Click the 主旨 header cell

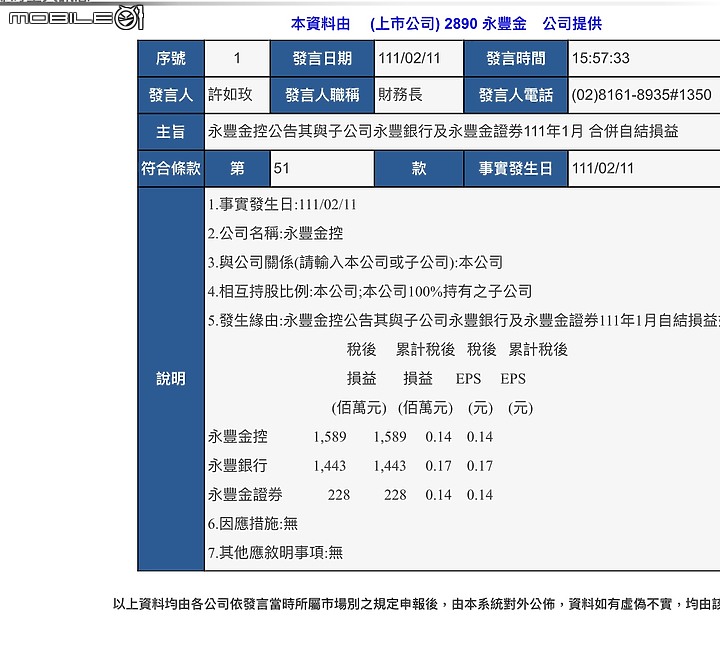click(x=171, y=132)
